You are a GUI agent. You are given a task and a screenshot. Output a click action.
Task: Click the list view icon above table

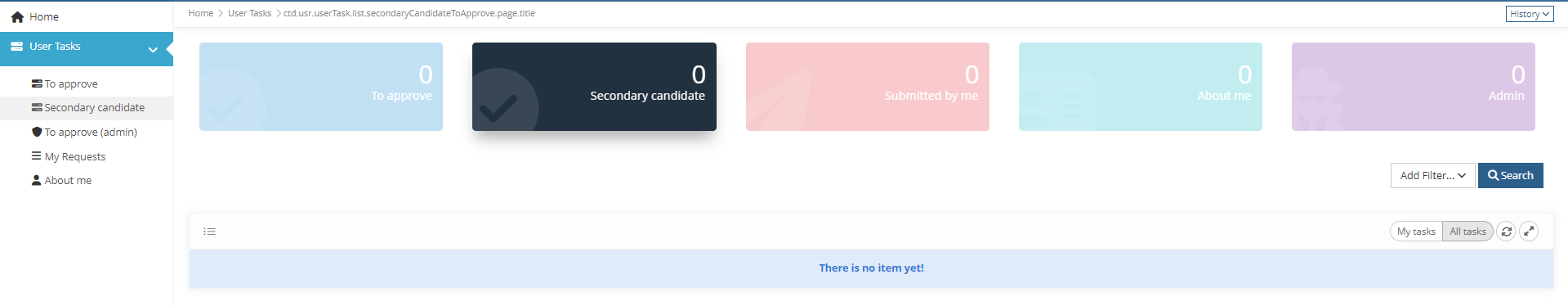[209, 232]
